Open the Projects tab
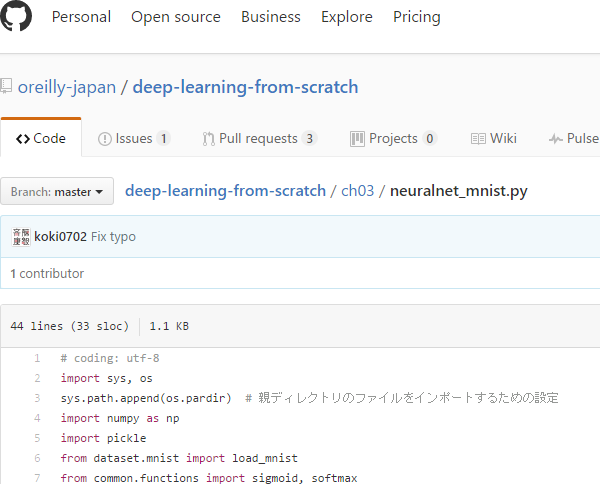600x484 pixels. point(393,139)
